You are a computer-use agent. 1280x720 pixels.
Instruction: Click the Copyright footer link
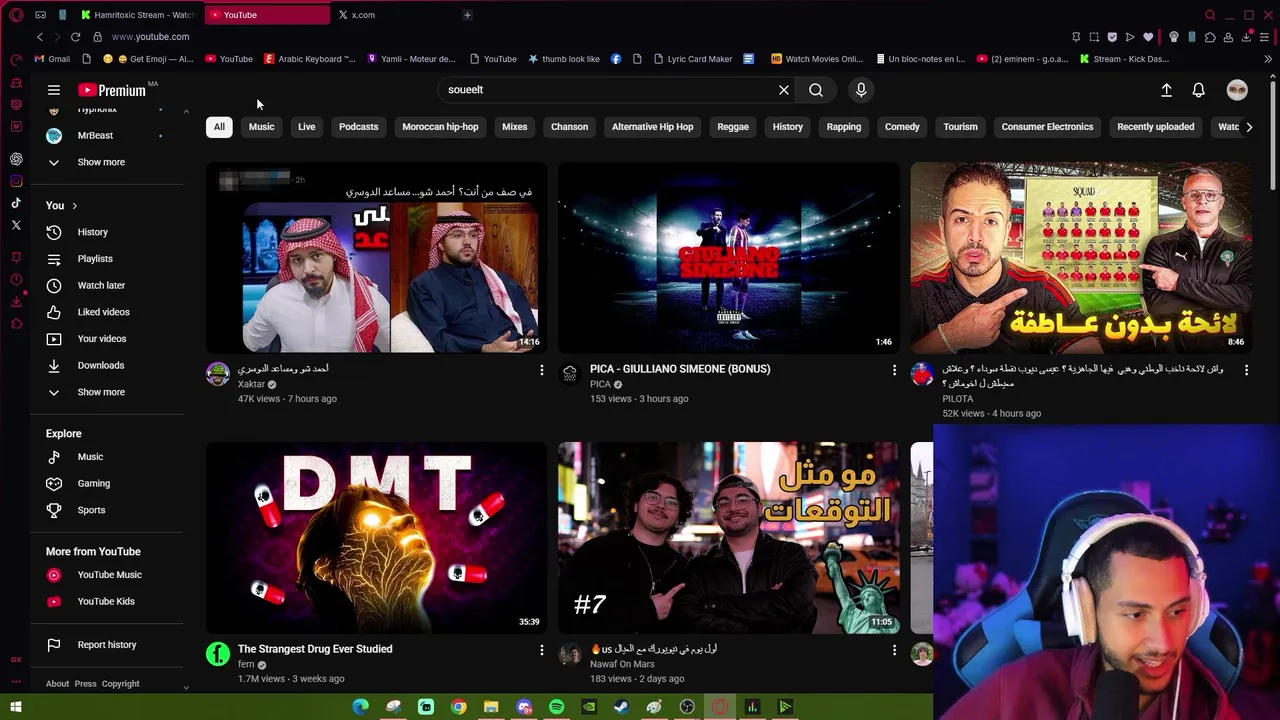[x=120, y=684]
